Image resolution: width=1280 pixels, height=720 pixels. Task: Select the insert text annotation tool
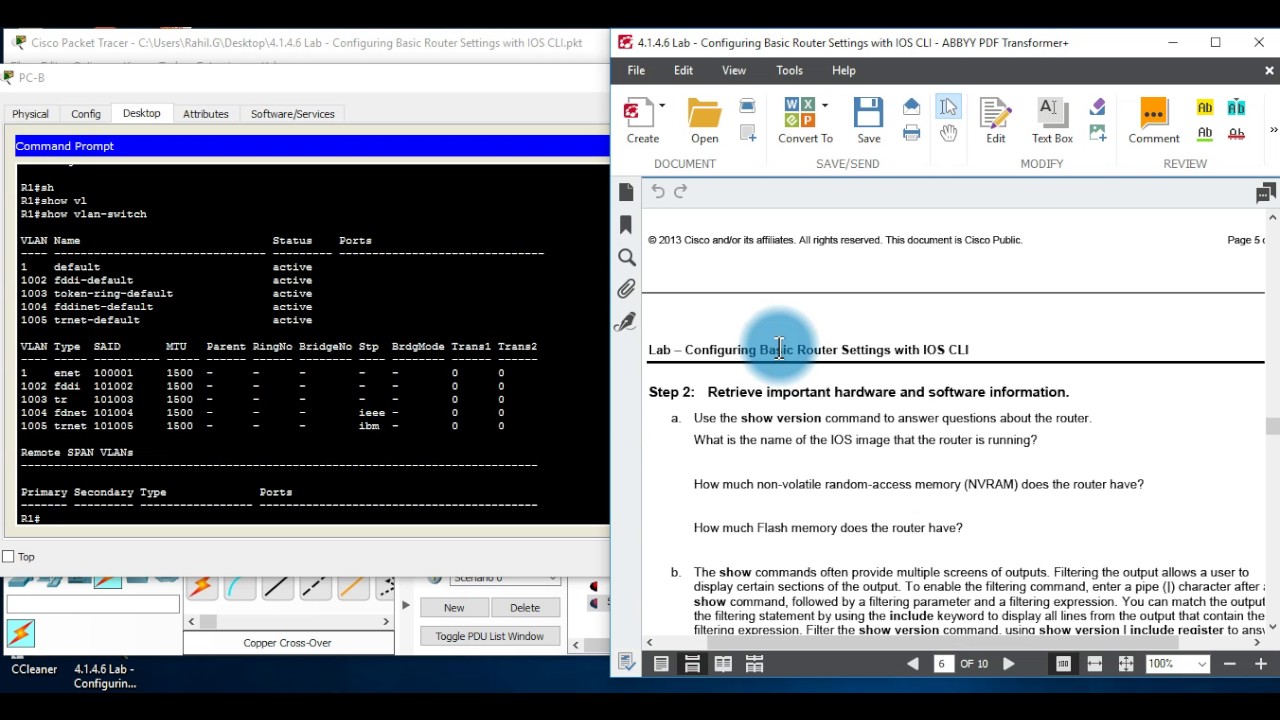(x=1236, y=107)
